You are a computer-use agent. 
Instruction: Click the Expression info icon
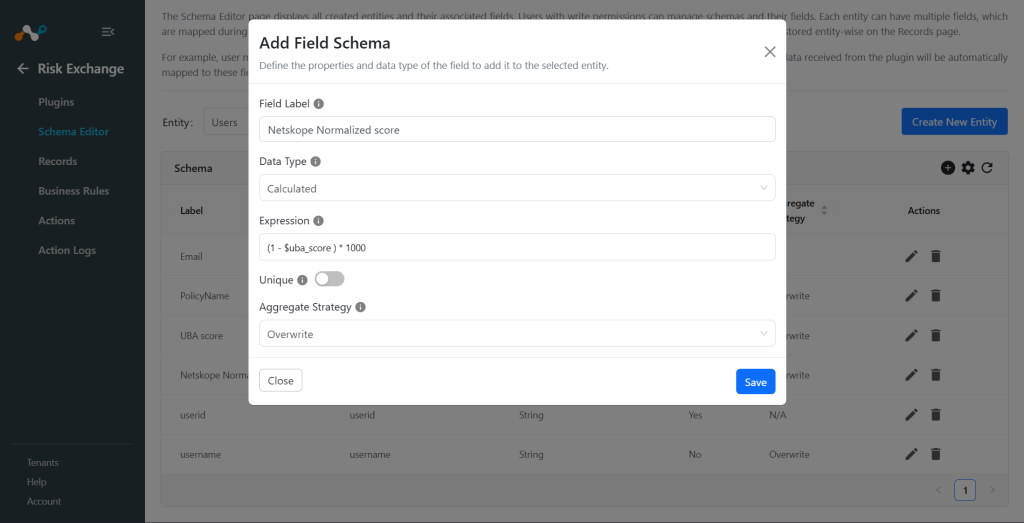(x=318, y=221)
